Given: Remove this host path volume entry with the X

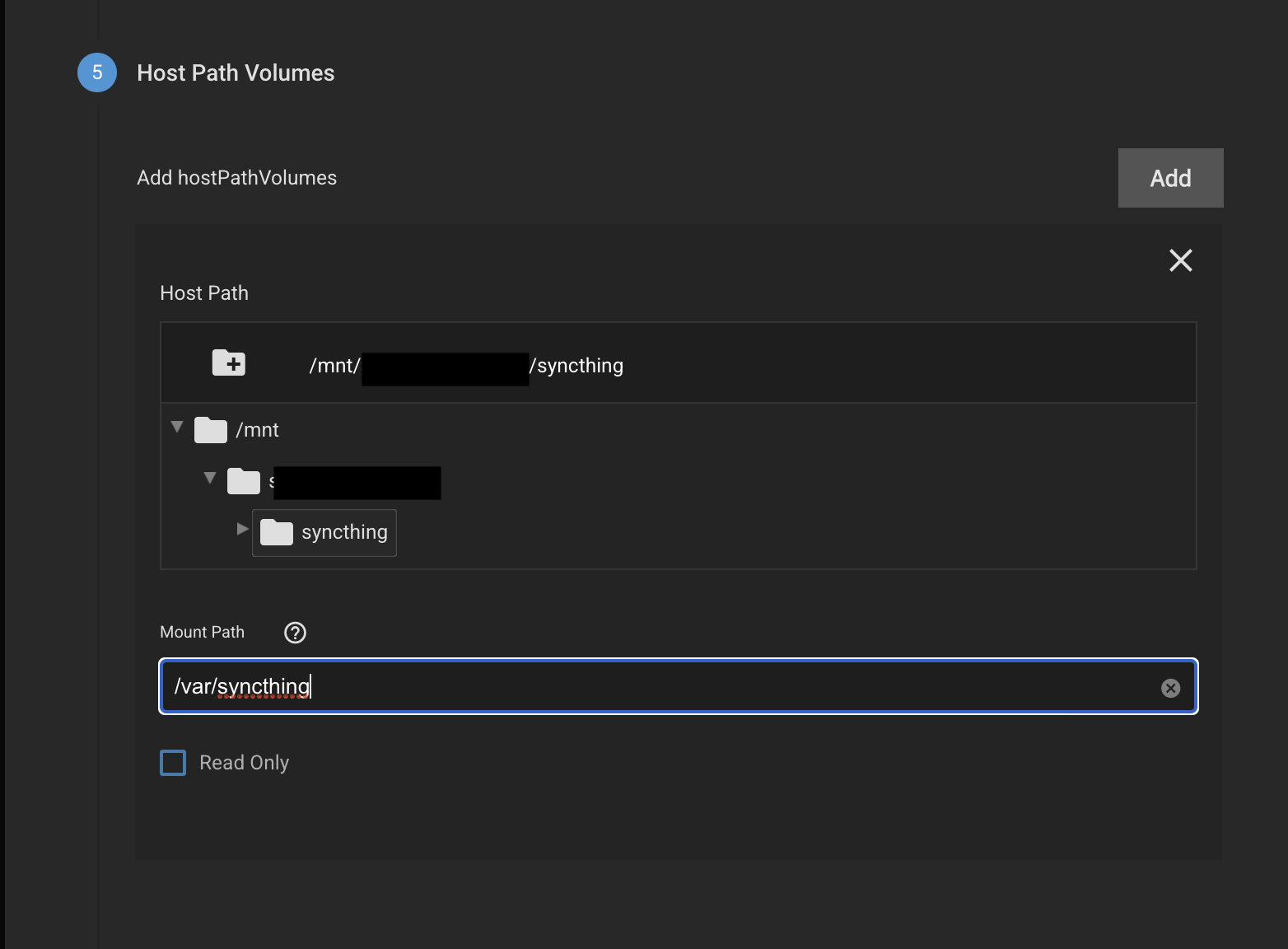Looking at the screenshot, I should pos(1180,260).
